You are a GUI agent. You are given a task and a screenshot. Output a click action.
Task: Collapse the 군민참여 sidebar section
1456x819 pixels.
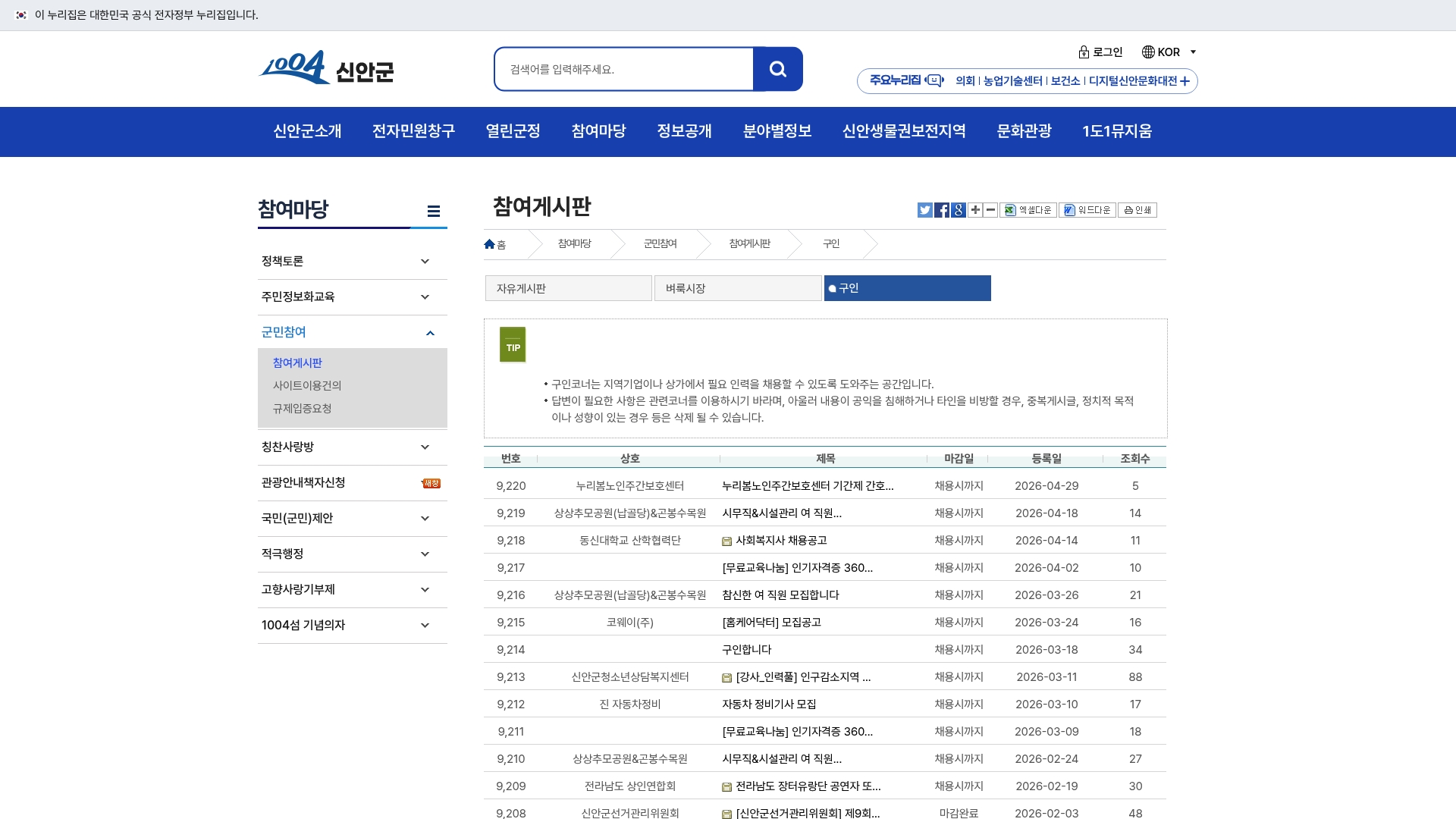click(353, 332)
